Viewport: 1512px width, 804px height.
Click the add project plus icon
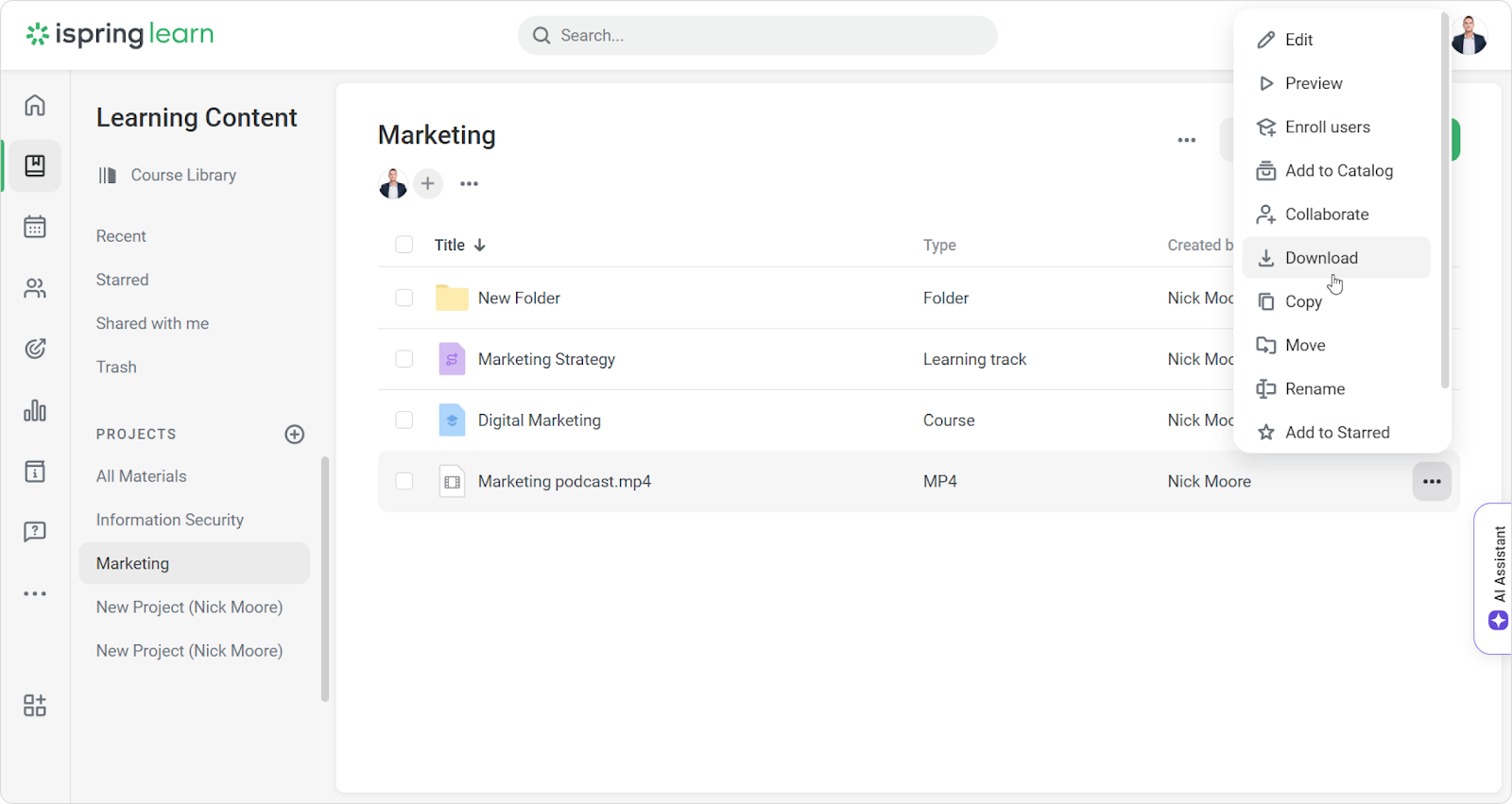coord(295,435)
